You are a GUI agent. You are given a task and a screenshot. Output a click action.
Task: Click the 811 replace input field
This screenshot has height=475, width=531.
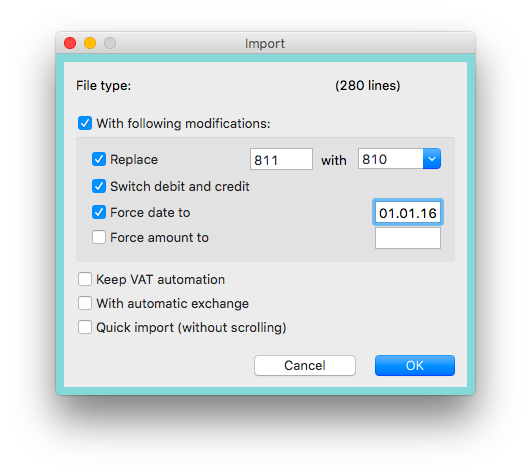pyautogui.click(x=281, y=159)
